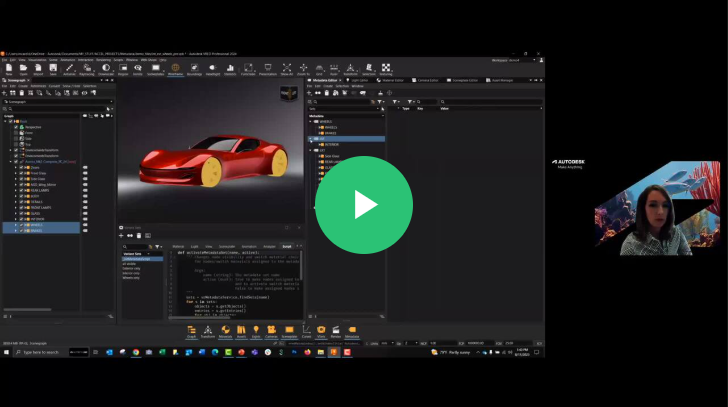Open the filter dropdown in Variant Sets
The width and height of the screenshot is (728, 407).
158,246
